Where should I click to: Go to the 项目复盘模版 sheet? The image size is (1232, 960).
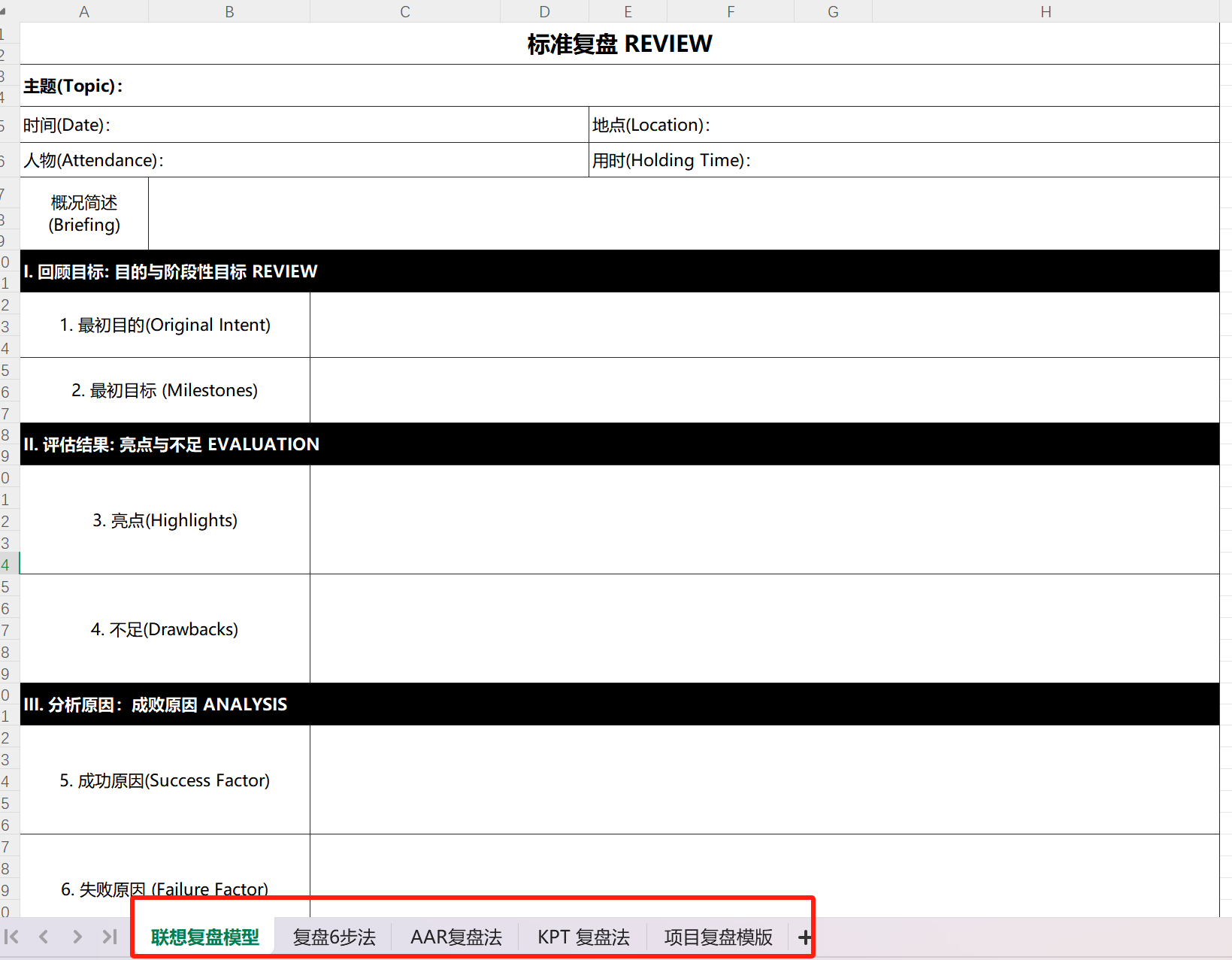(x=718, y=937)
